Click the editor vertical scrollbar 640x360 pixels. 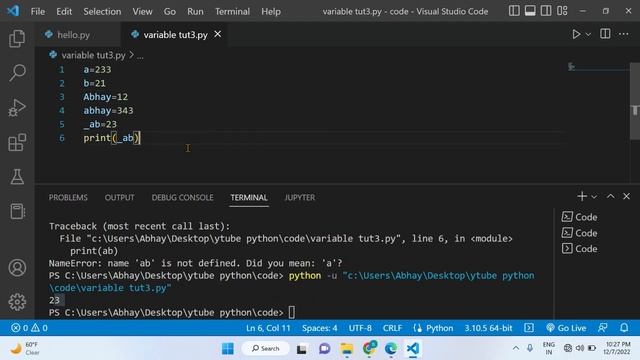[x=635, y=101]
